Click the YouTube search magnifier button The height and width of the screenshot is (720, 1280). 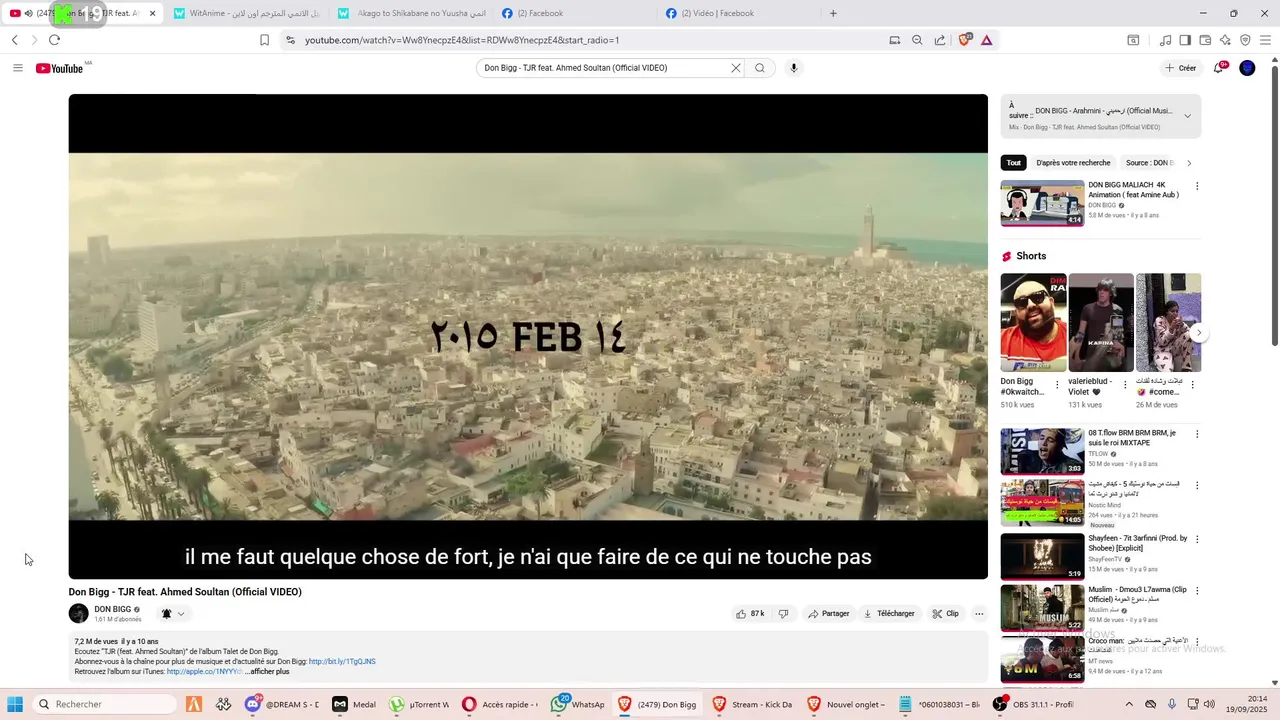tap(760, 68)
